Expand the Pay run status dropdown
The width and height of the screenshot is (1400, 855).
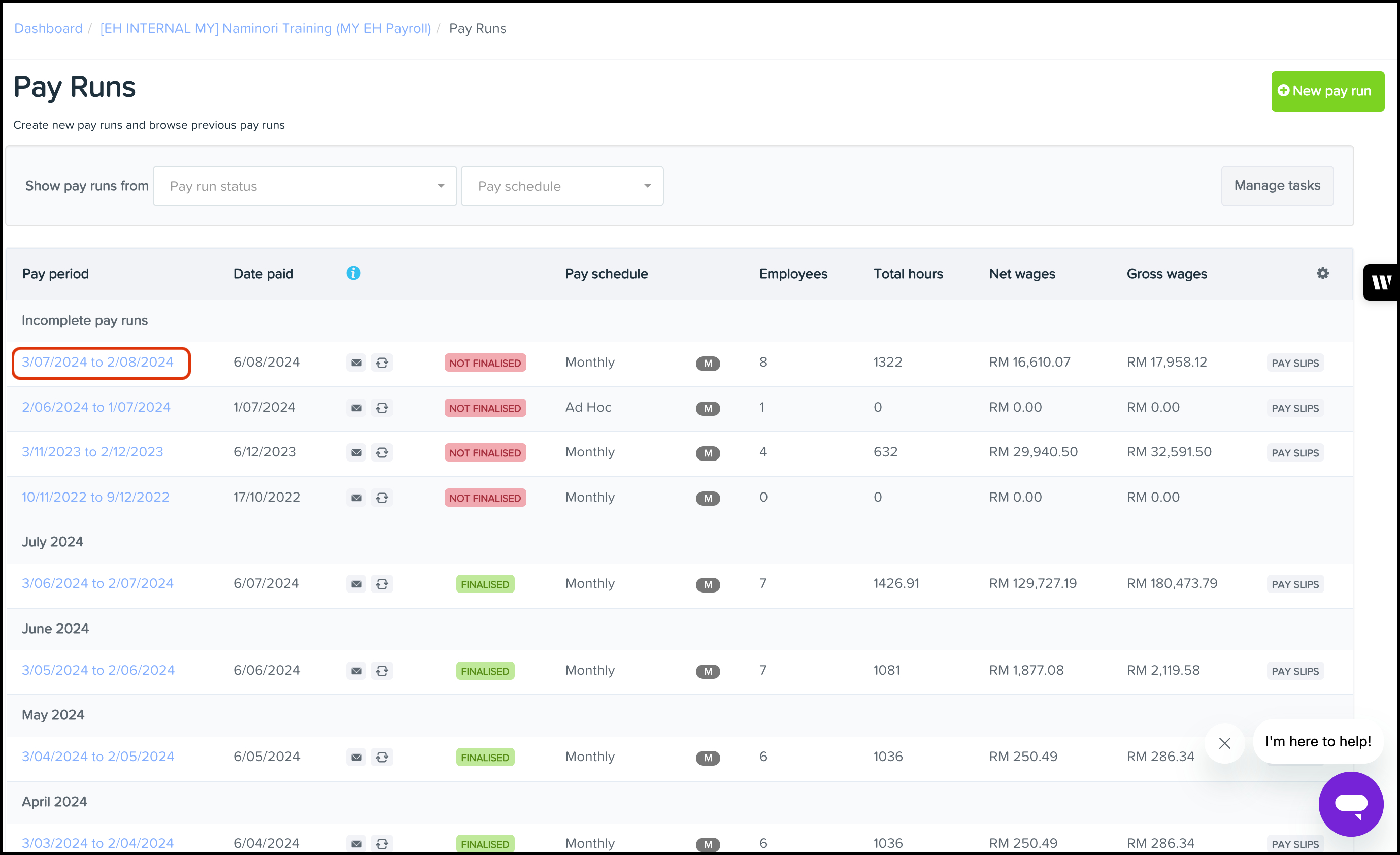point(305,186)
